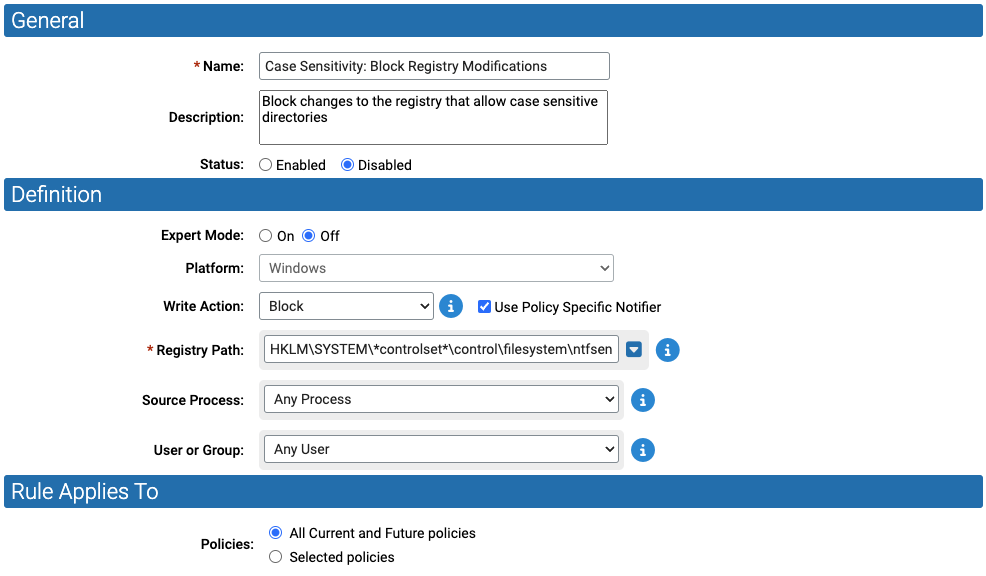
Task: Open the Registry Path blue arrow menu
Action: tap(634, 350)
